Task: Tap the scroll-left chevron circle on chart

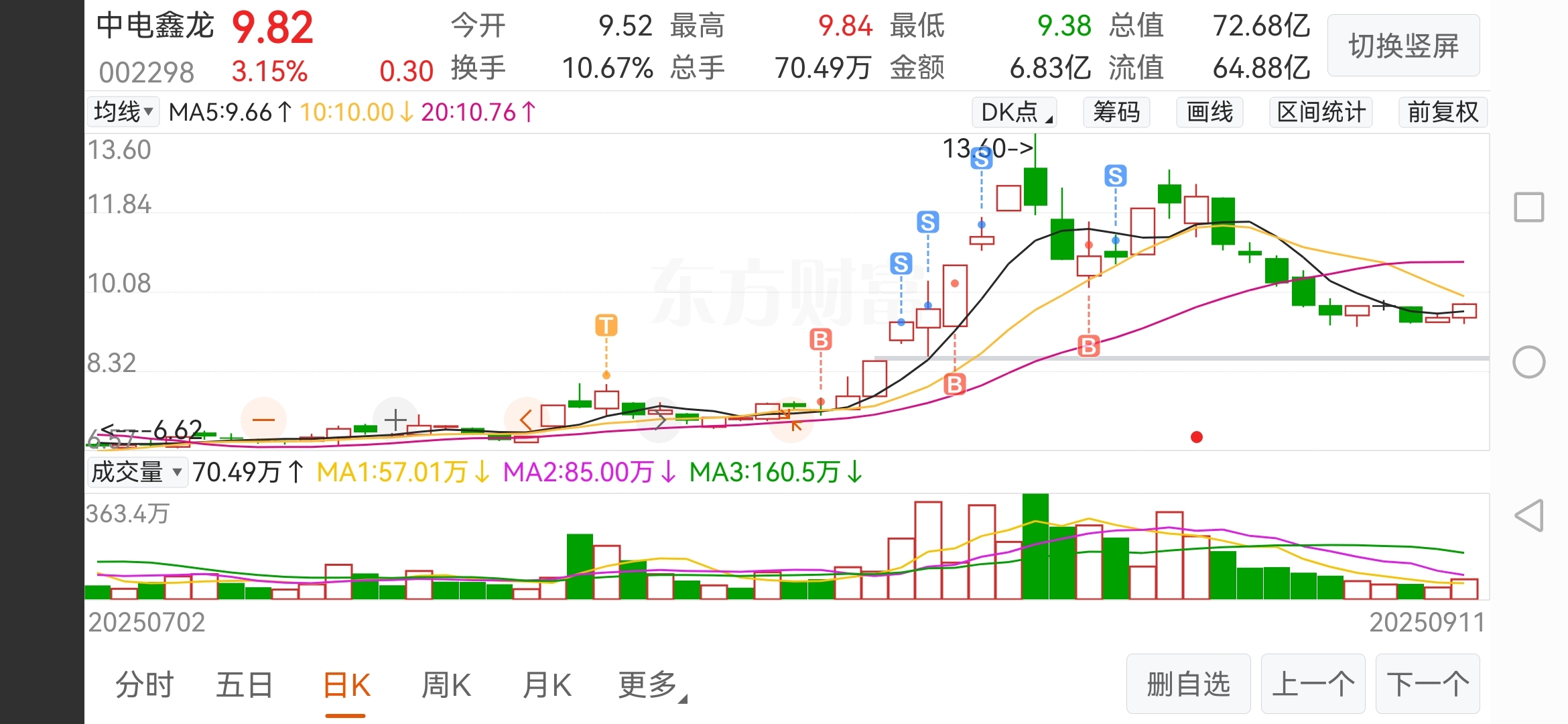Action: pos(526,420)
